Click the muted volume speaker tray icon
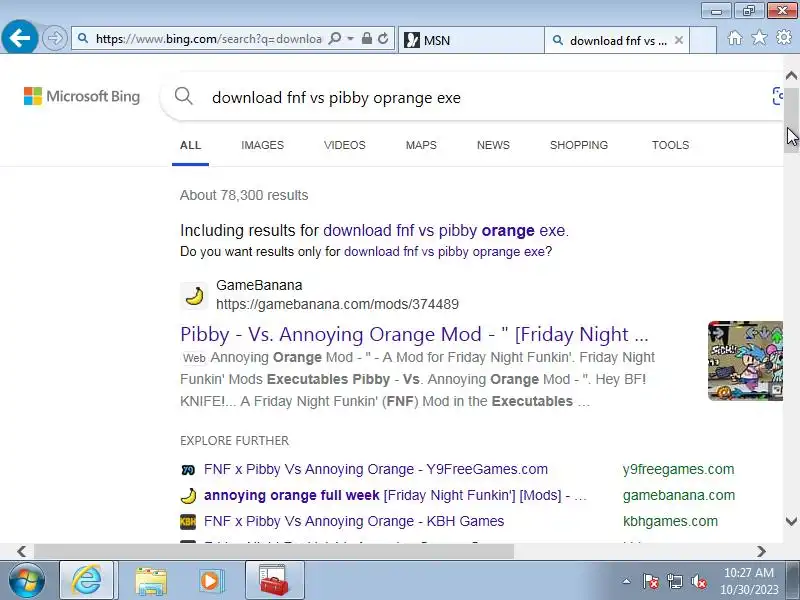 [698, 581]
